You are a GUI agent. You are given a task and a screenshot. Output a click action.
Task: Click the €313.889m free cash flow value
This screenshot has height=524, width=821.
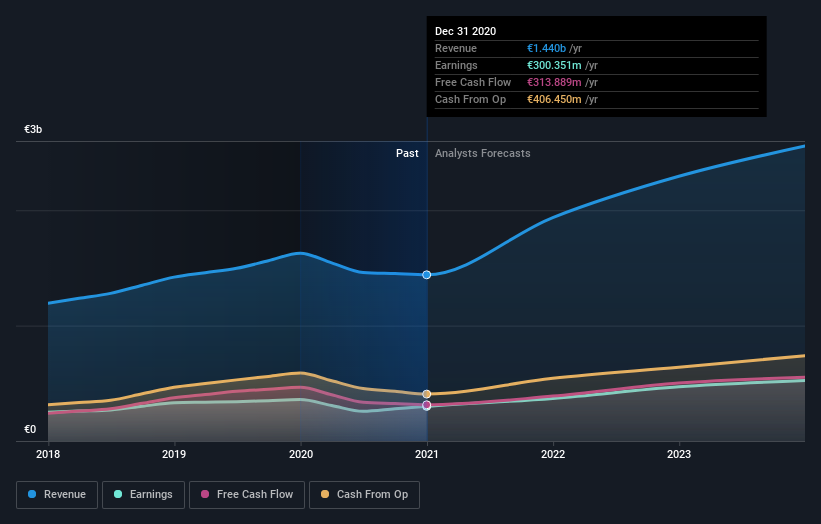(x=554, y=82)
